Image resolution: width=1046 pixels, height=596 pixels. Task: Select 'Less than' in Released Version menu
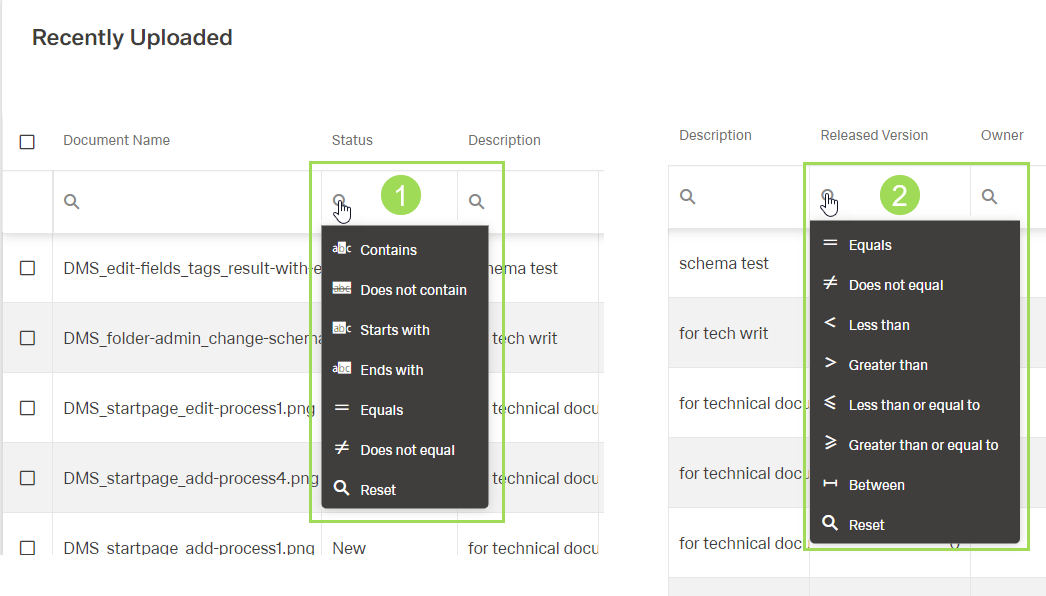[878, 325]
